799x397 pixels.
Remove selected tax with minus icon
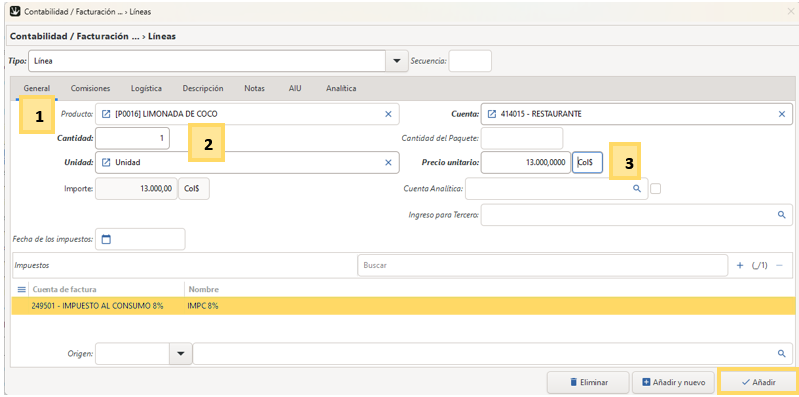[x=779, y=266]
